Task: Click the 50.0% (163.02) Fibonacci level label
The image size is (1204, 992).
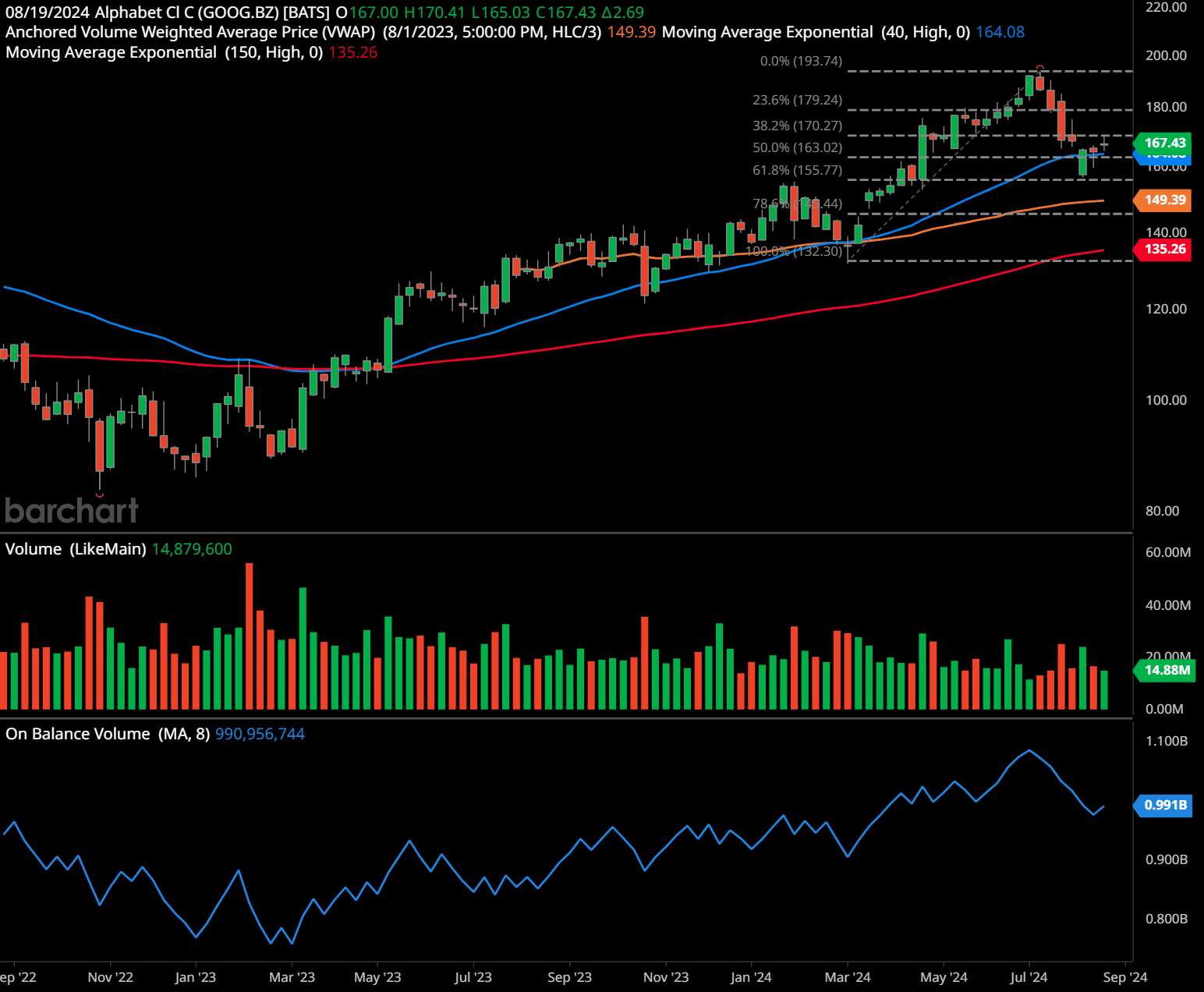Action: [797, 147]
